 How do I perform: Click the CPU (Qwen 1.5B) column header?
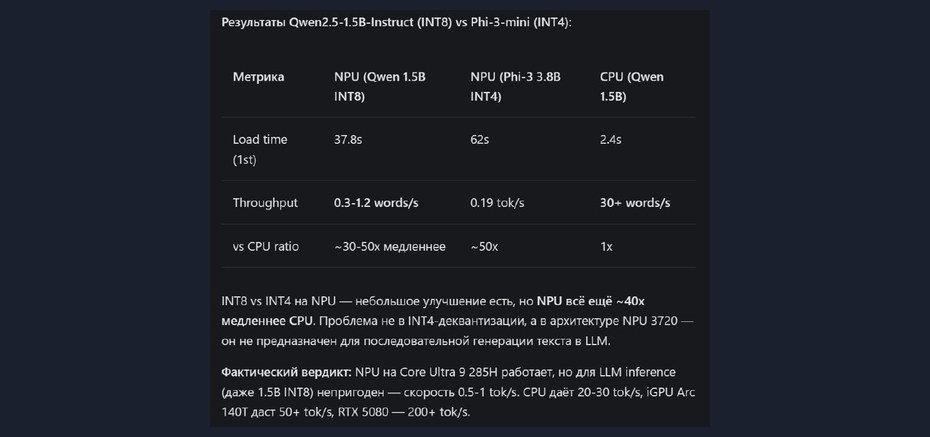[x=632, y=87]
